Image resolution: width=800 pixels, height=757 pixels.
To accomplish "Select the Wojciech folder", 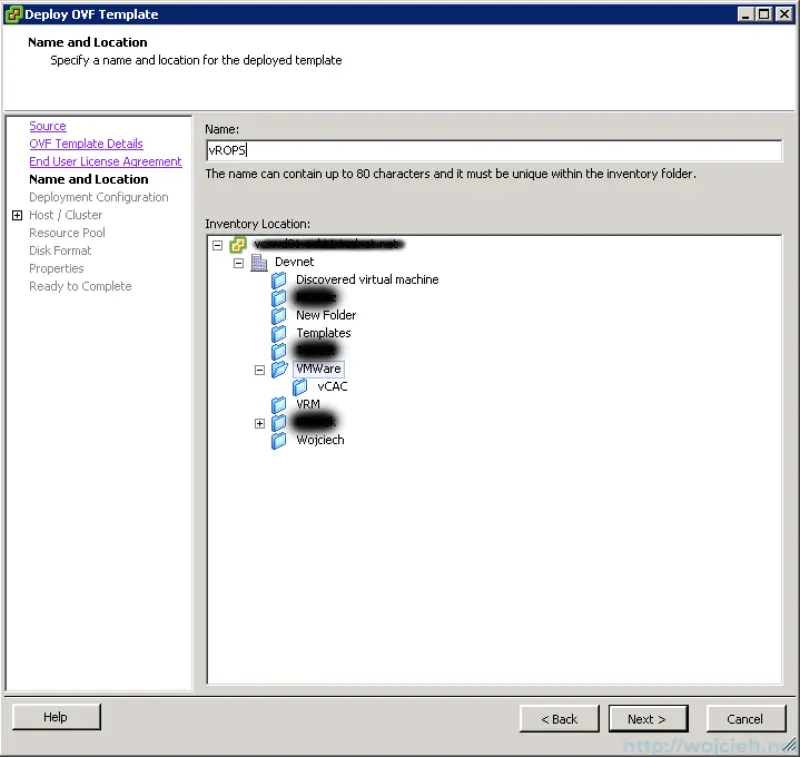I will click(x=321, y=440).
